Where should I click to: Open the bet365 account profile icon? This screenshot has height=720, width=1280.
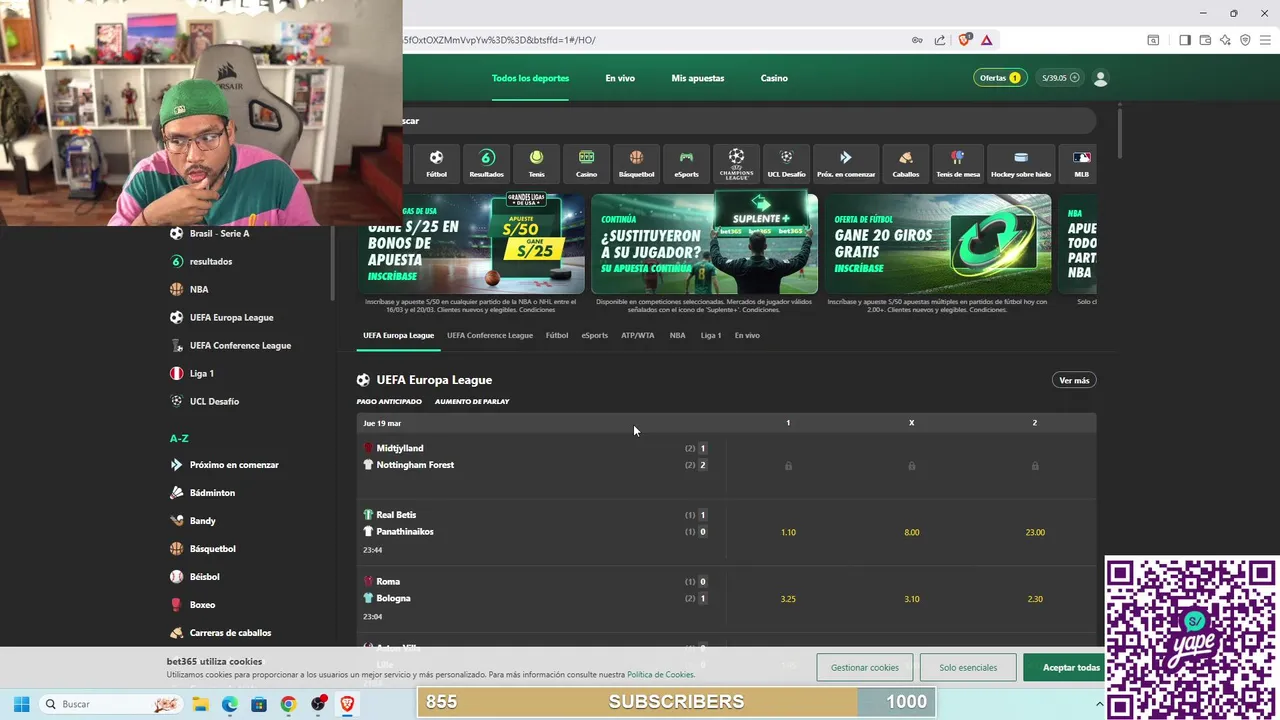[1101, 78]
